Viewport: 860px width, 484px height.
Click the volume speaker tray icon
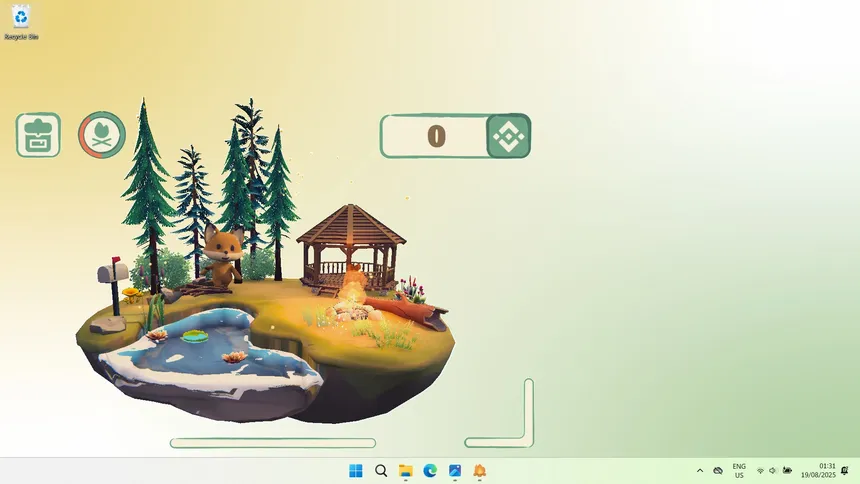tap(773, 471)
